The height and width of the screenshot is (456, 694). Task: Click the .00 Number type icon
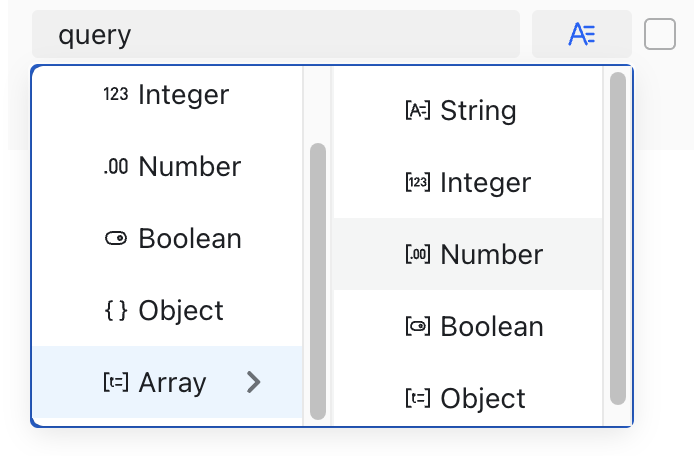[x=116, y=166]
